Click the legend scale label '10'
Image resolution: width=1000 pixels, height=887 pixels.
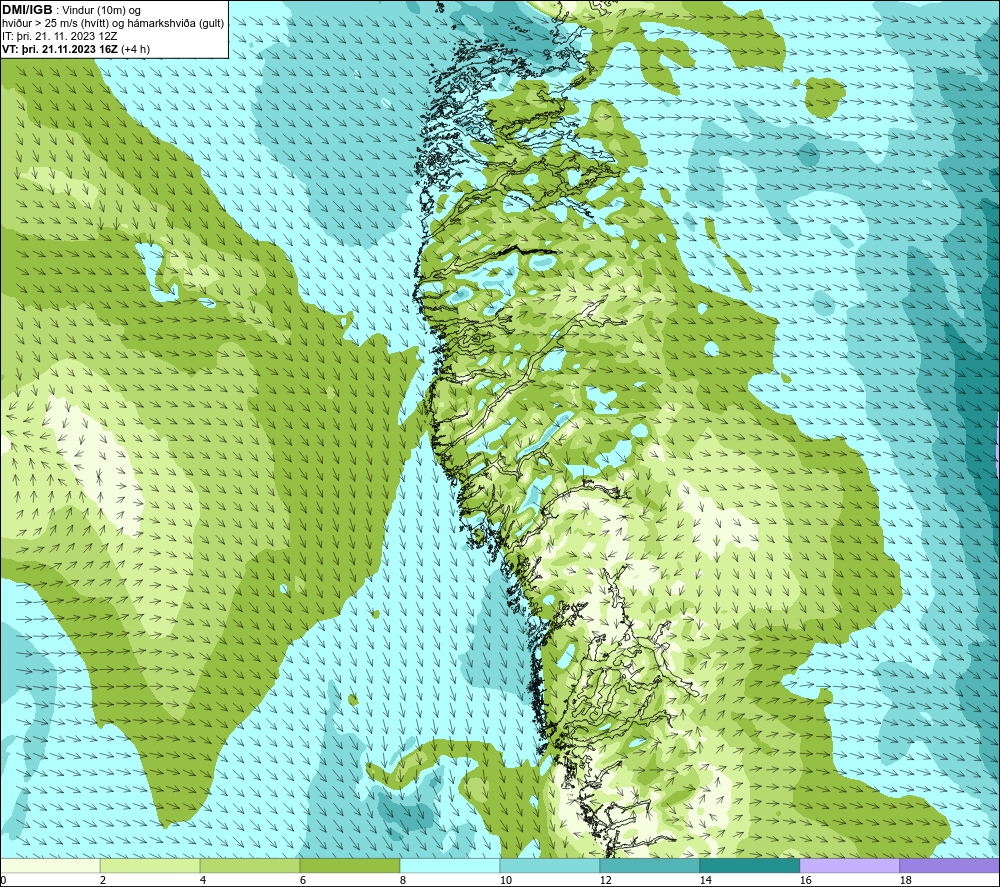pyautogui.click(x=506, y=880)
